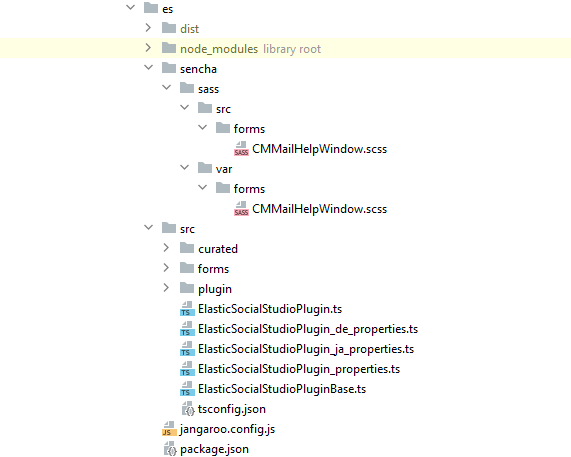Viewport: 571px width, 457px height.
Task: Collapse the forms chevron under var
Action: pyautogui.click(x=202, y=188)
